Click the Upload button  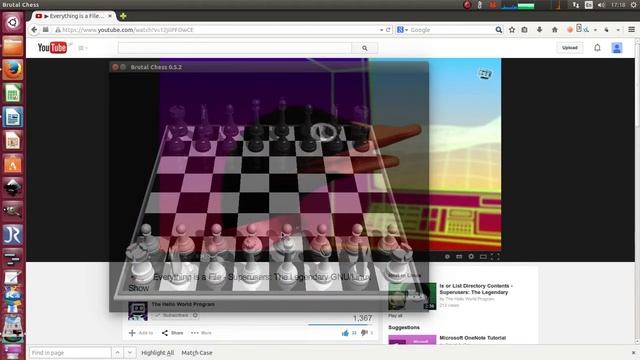pyautogui.click(x=569, y=48)
